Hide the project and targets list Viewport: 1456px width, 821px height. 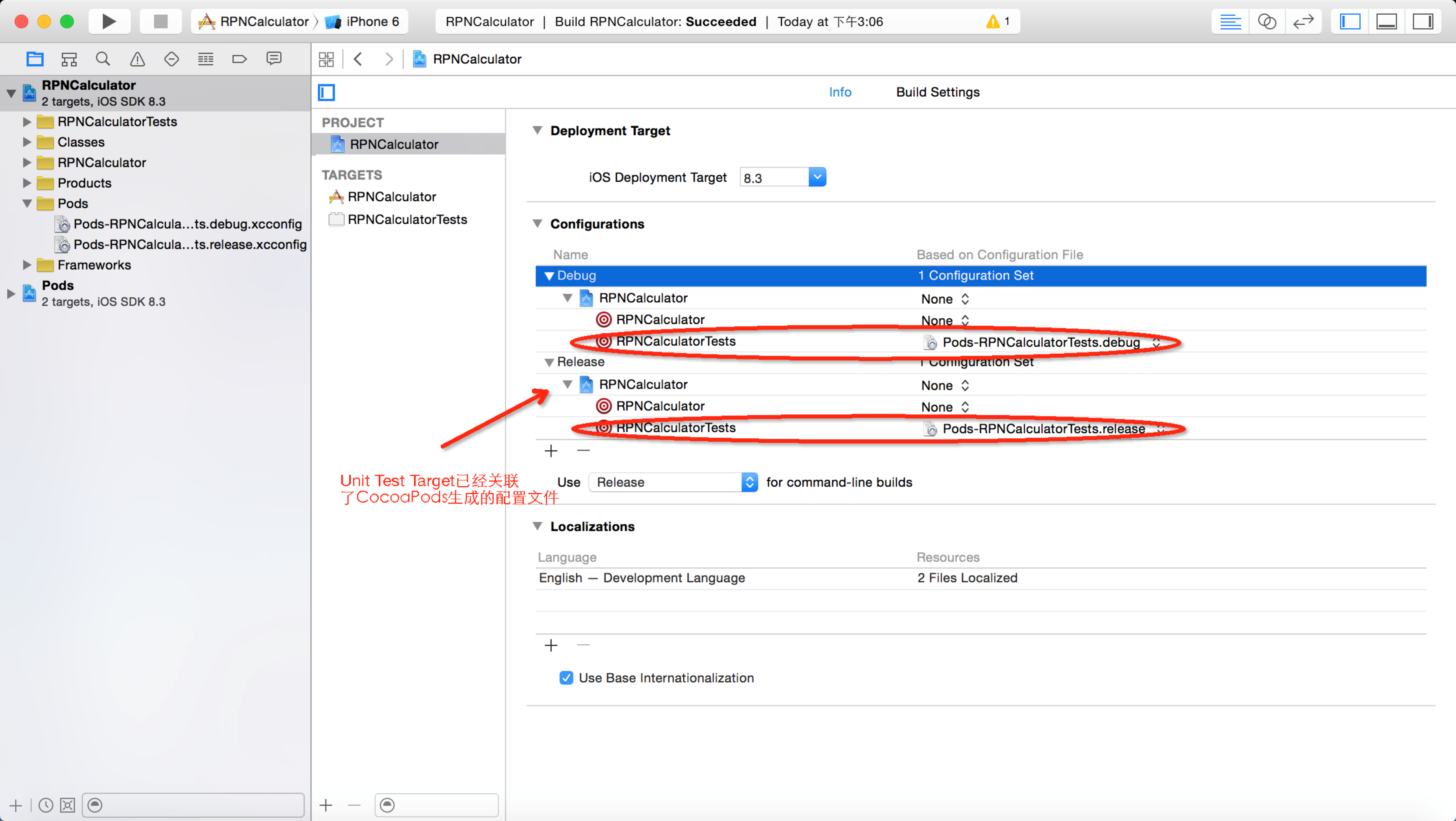pos(326,92)
